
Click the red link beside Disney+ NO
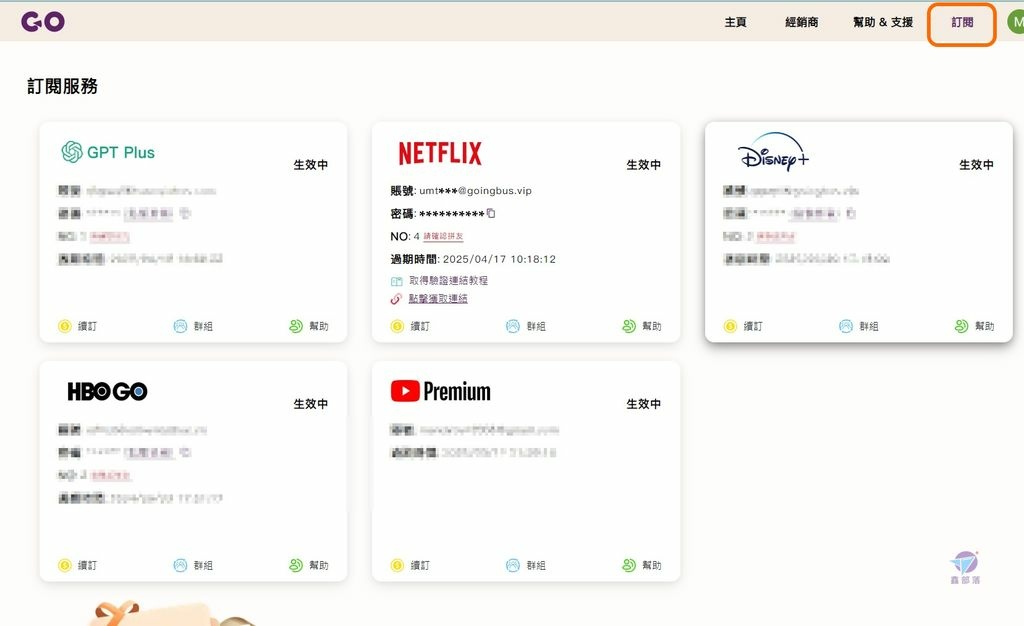(776, 236)
